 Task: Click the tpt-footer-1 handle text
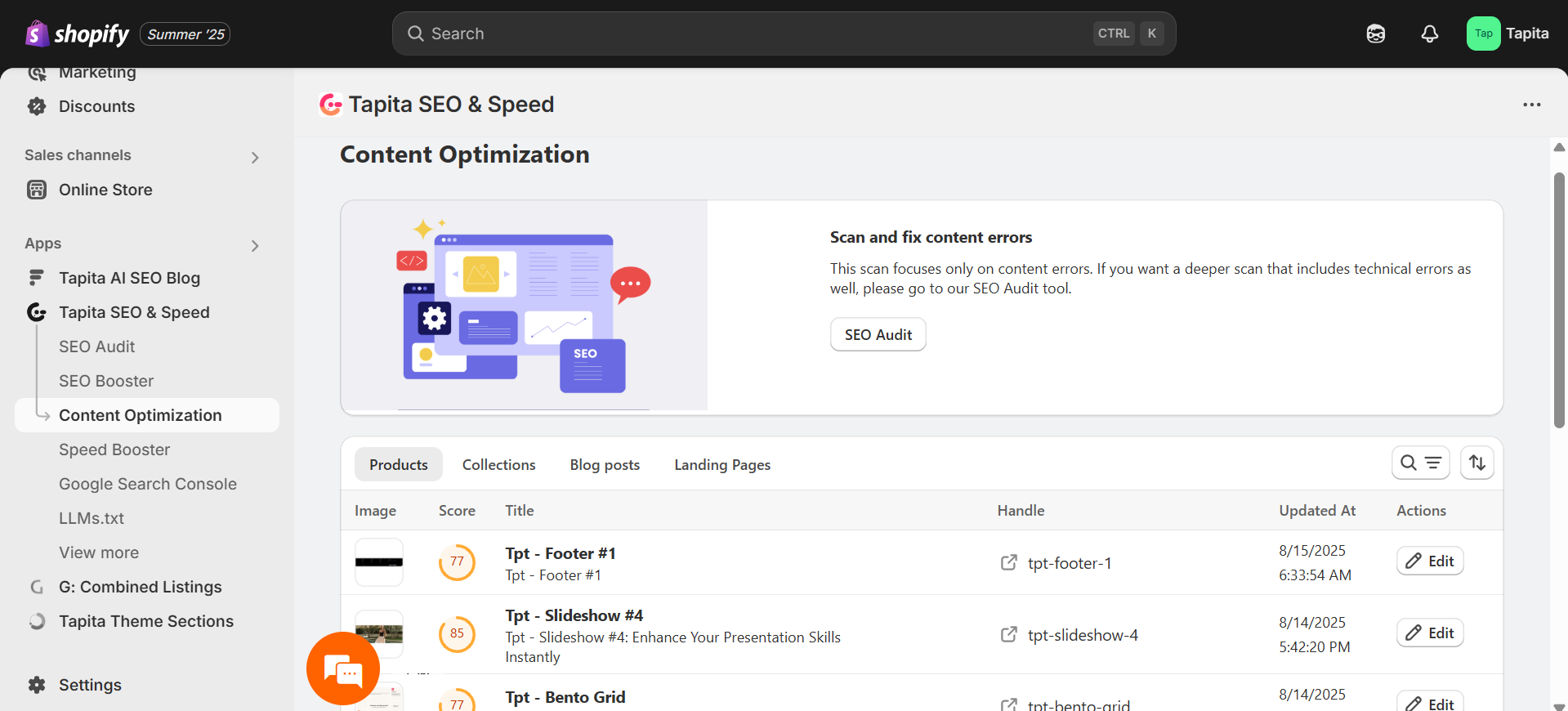(1070, 563)
